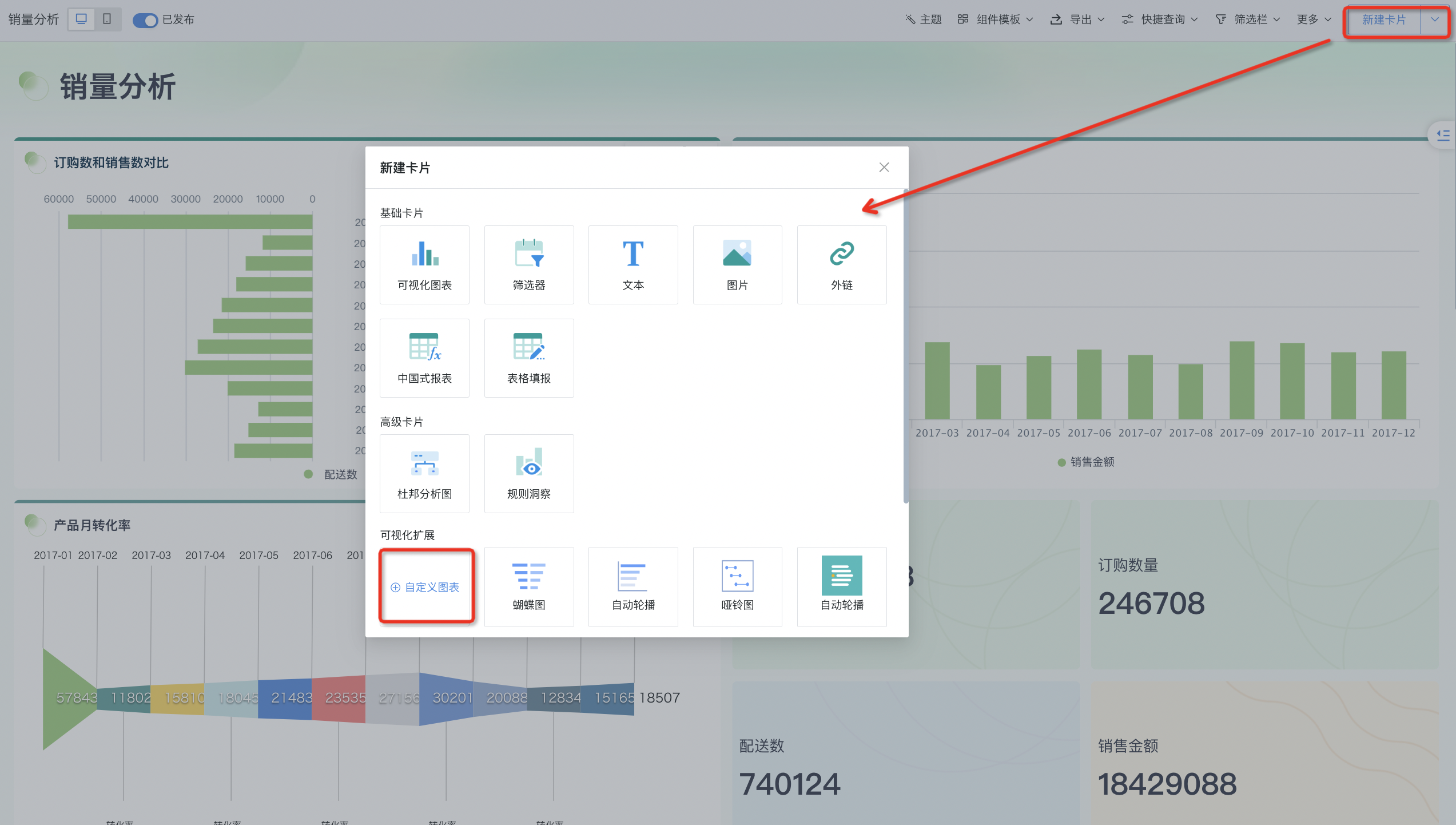Viewport: 1456px width, 825px height.
Task: Click the funnel segment labeled 30201
Action: tap(446, 699)
